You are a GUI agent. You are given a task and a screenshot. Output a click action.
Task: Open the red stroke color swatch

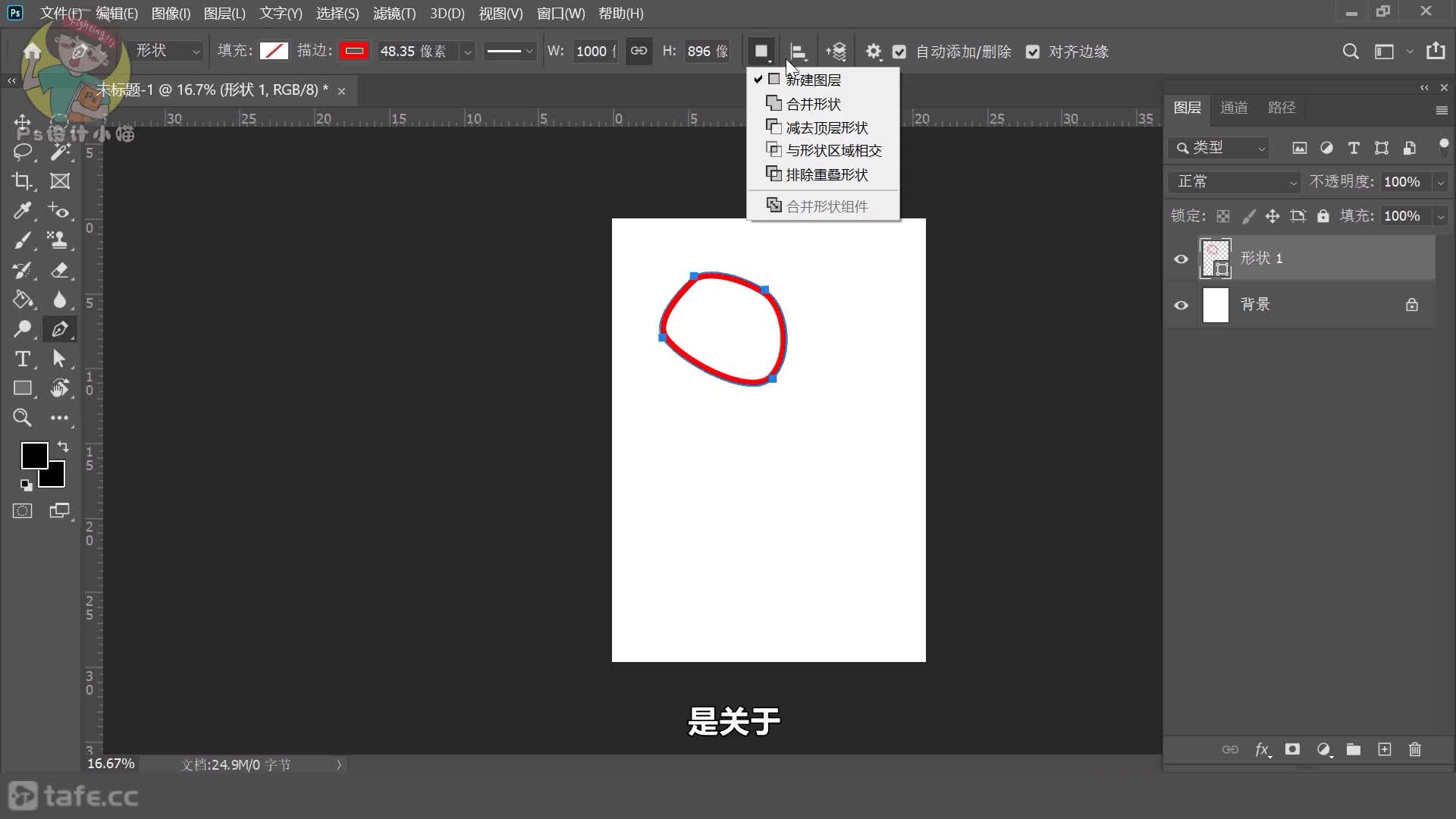click(354, 51)
